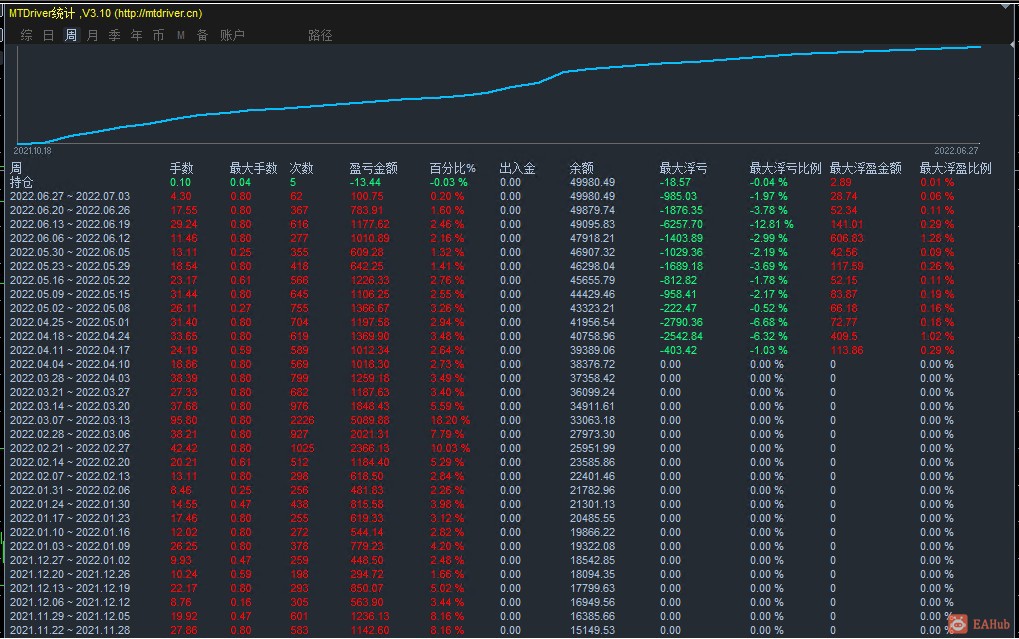Image resolution: width=1019 pixels, height=639 pixels.
Task: Click the 百分比% column header
Action: pyautogui.click(x=452, y=168)
